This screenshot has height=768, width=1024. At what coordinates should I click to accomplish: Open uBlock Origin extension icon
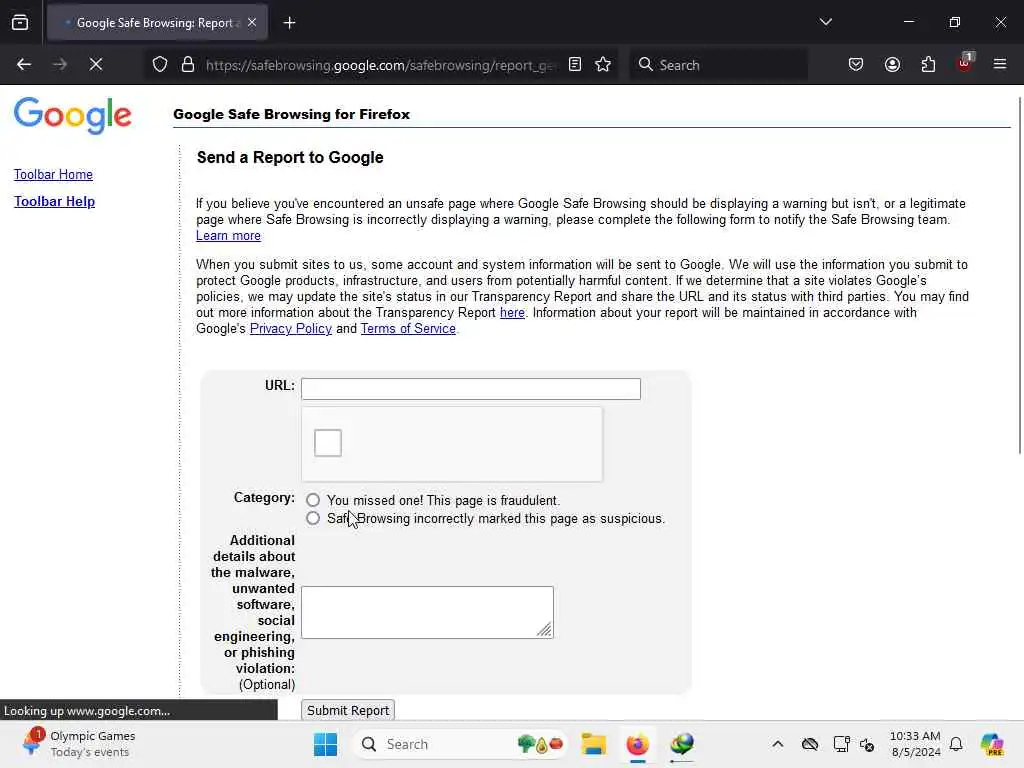[965, 63]
